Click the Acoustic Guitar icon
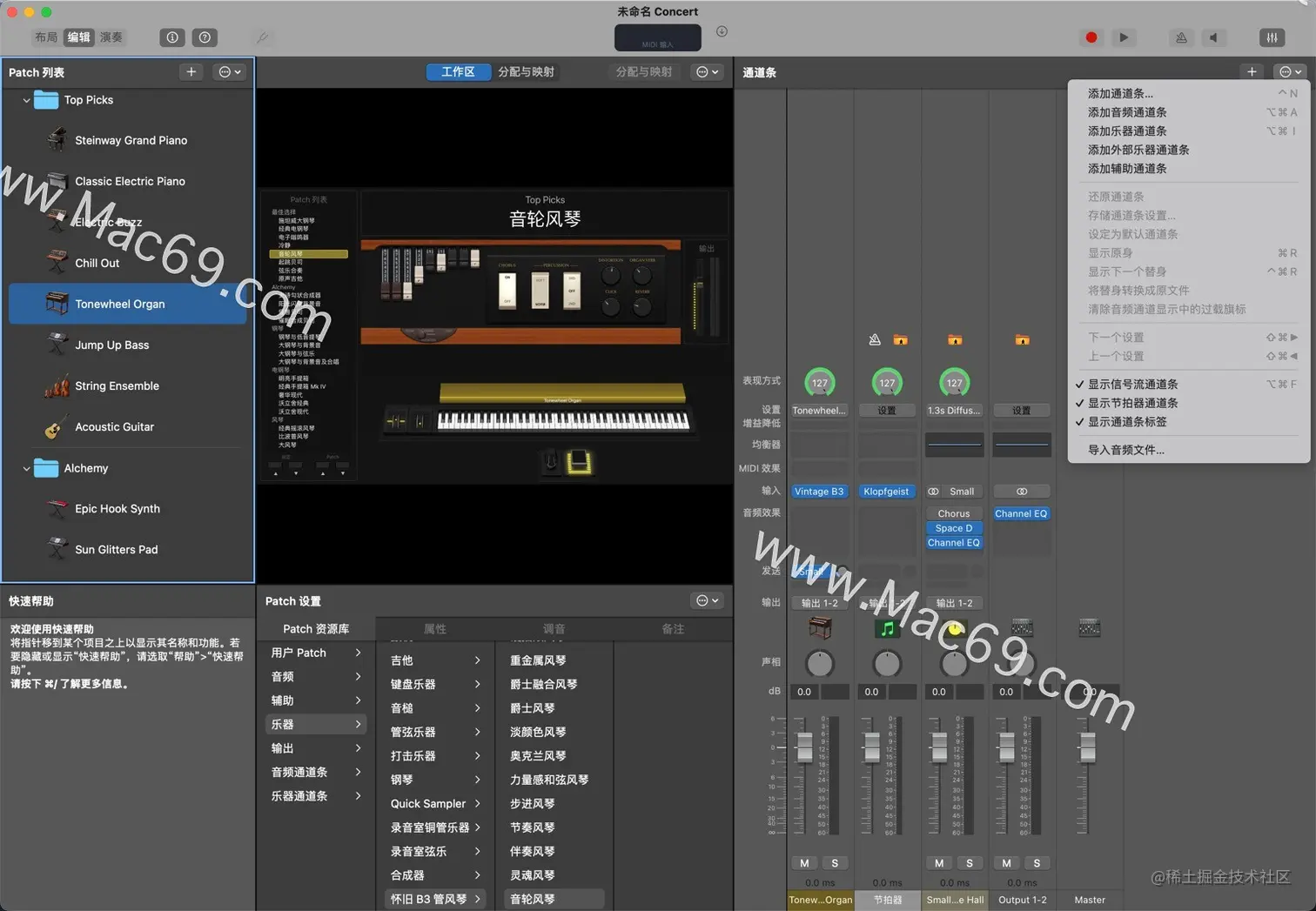The width and height of the screenshot is (1316, 911). (57, 426)
